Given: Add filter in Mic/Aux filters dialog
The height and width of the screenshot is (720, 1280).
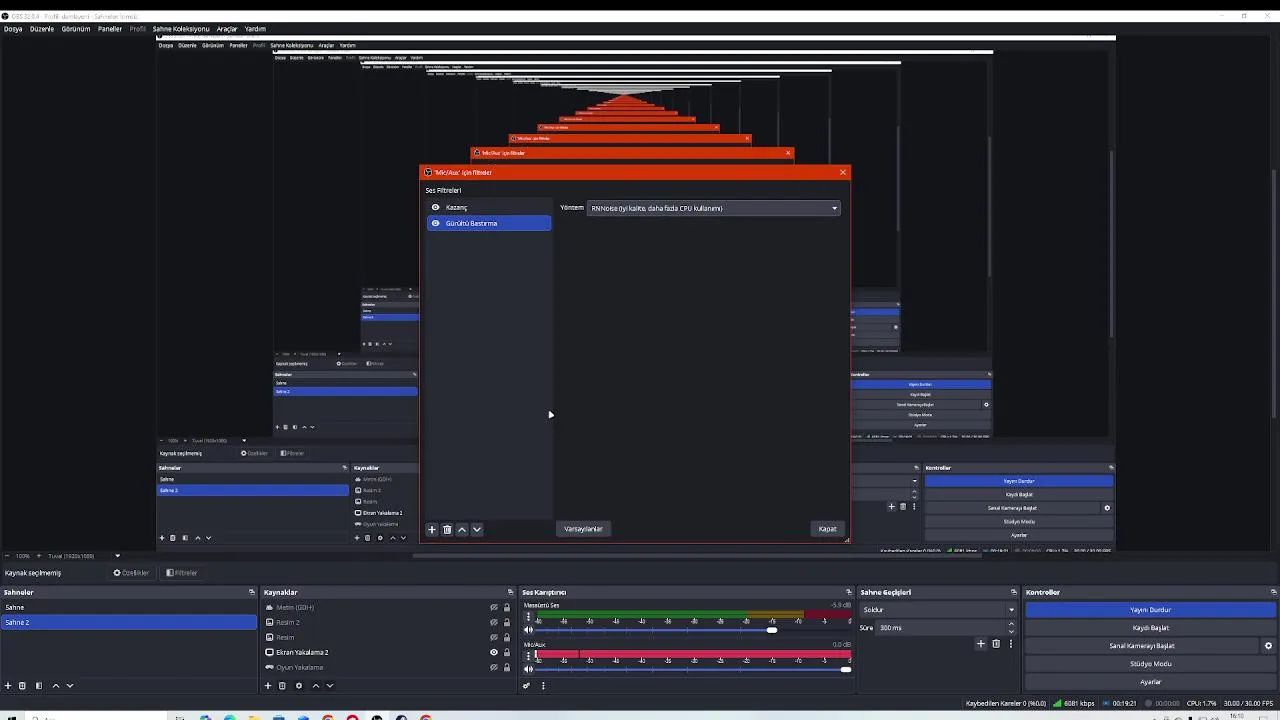Looking at the screenshot, I should [x=432, y=529].
